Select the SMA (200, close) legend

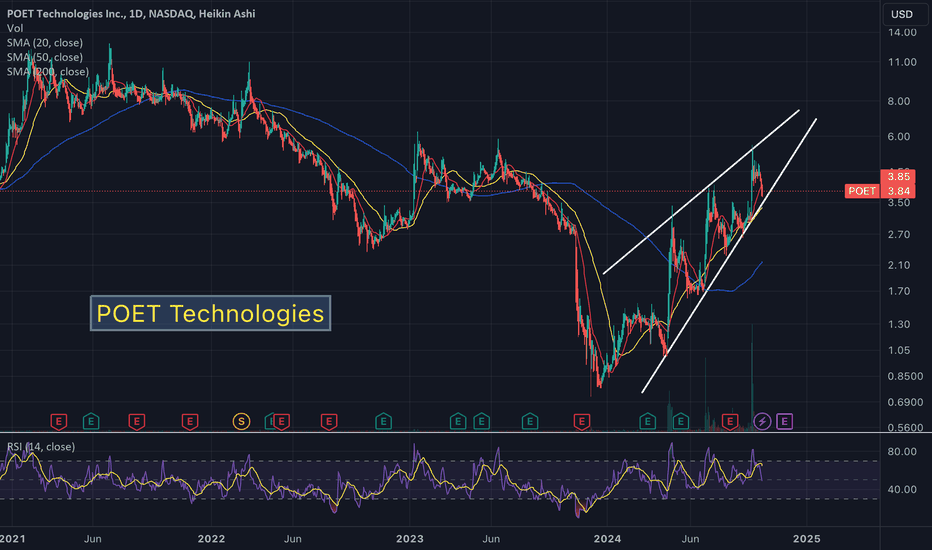(48, 71)
